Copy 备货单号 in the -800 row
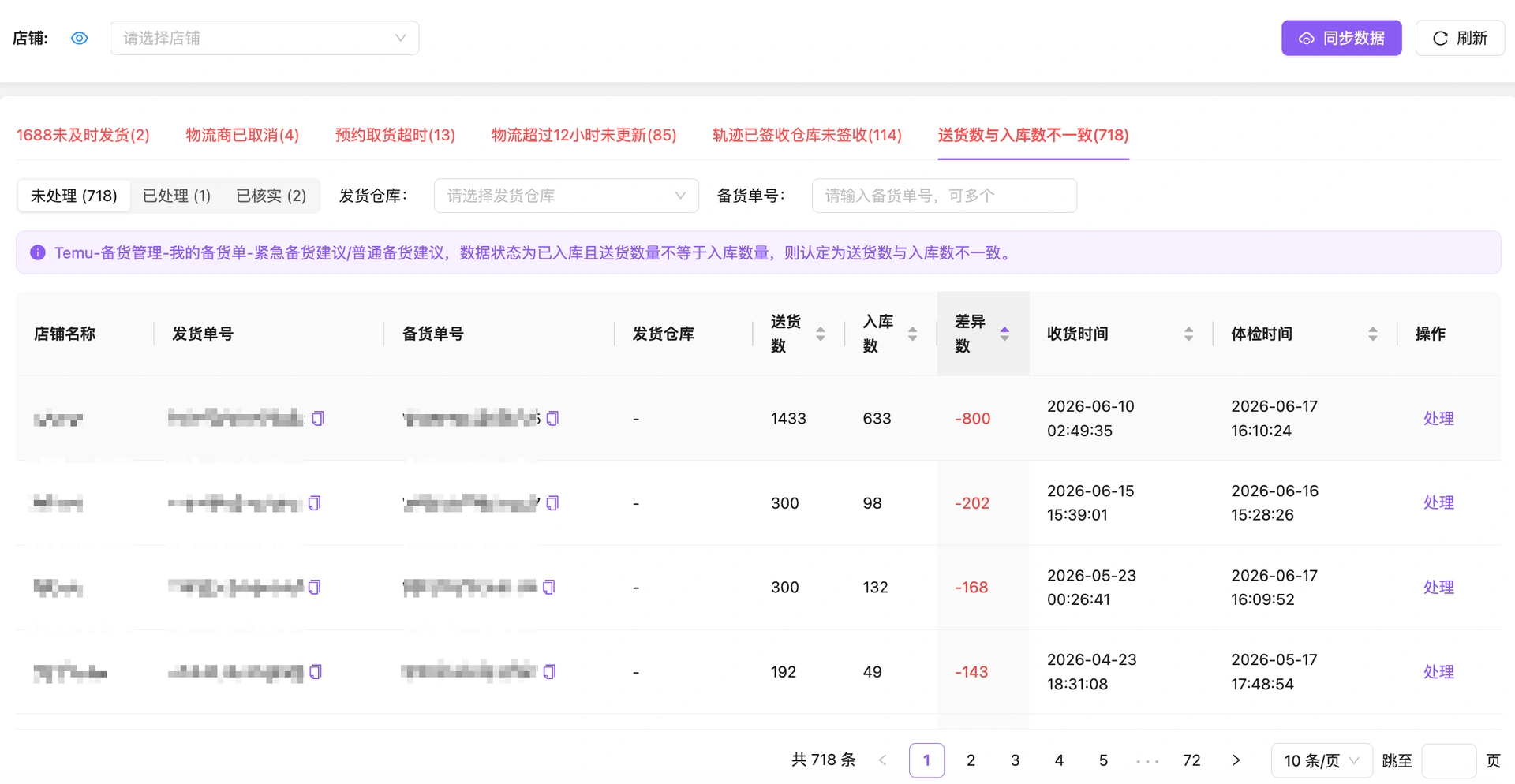 pos(552,418)
